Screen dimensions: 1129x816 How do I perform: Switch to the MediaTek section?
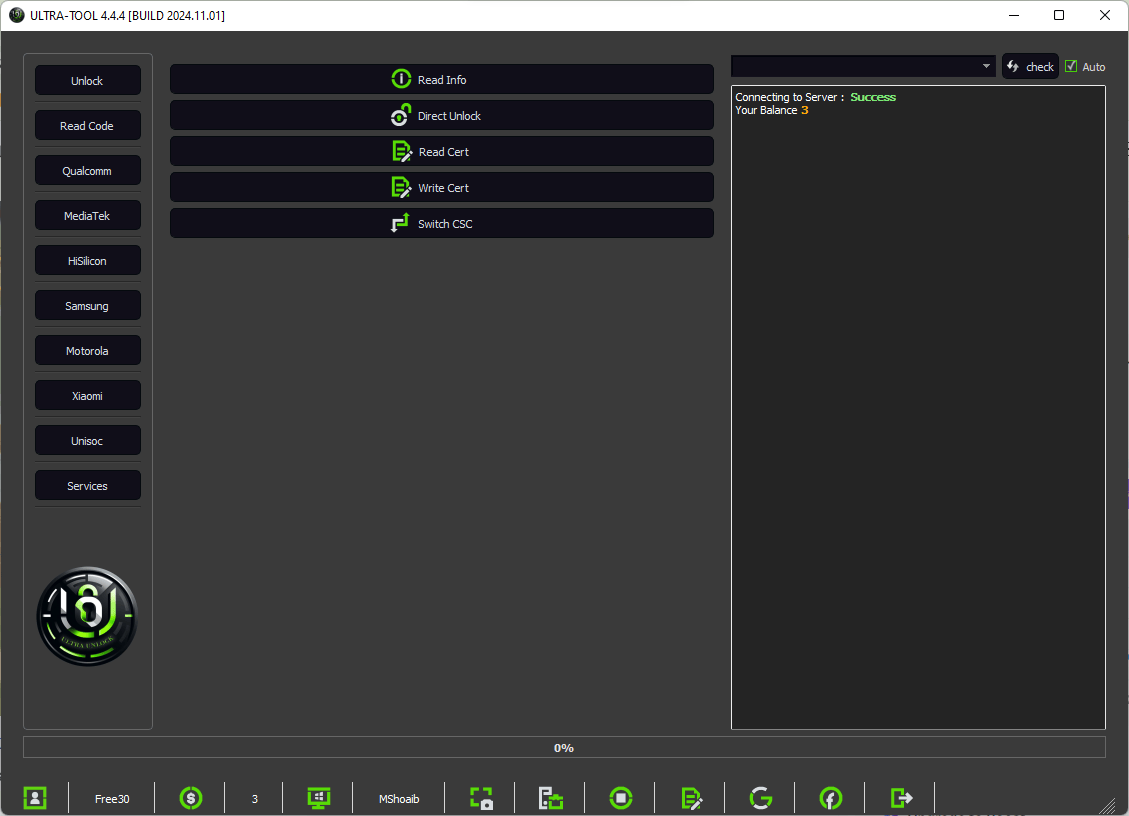88,216
